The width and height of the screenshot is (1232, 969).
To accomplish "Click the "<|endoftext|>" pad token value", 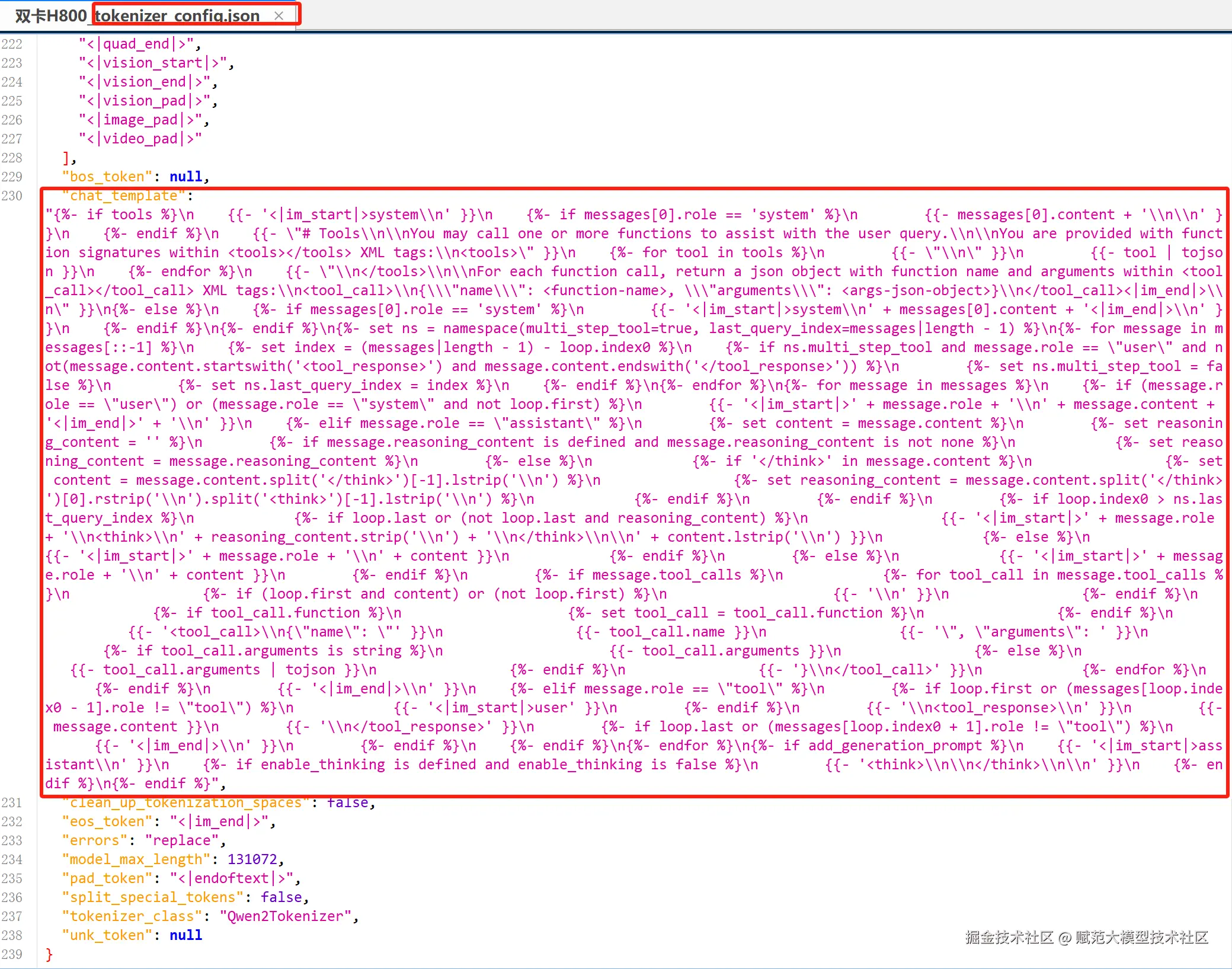I will point(231,878).
